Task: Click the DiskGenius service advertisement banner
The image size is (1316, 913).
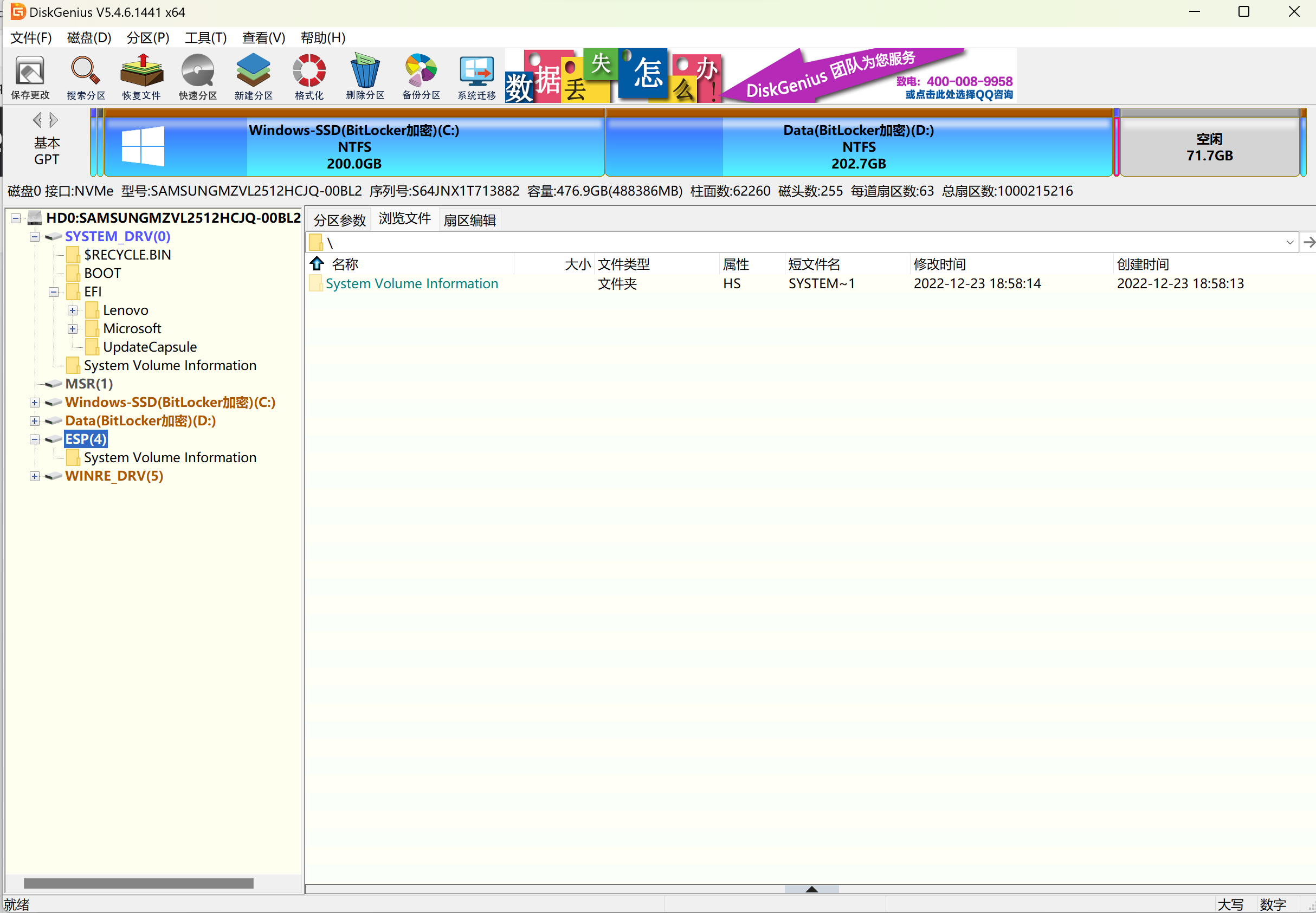Action: (761, 76)
